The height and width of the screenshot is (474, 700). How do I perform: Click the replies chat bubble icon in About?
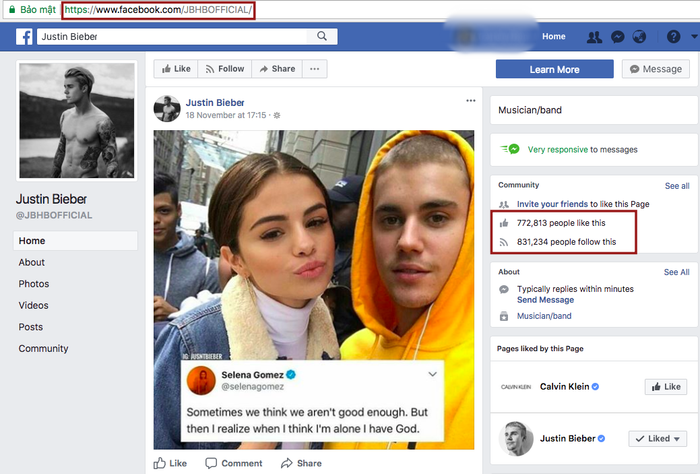tap(504, 289)
